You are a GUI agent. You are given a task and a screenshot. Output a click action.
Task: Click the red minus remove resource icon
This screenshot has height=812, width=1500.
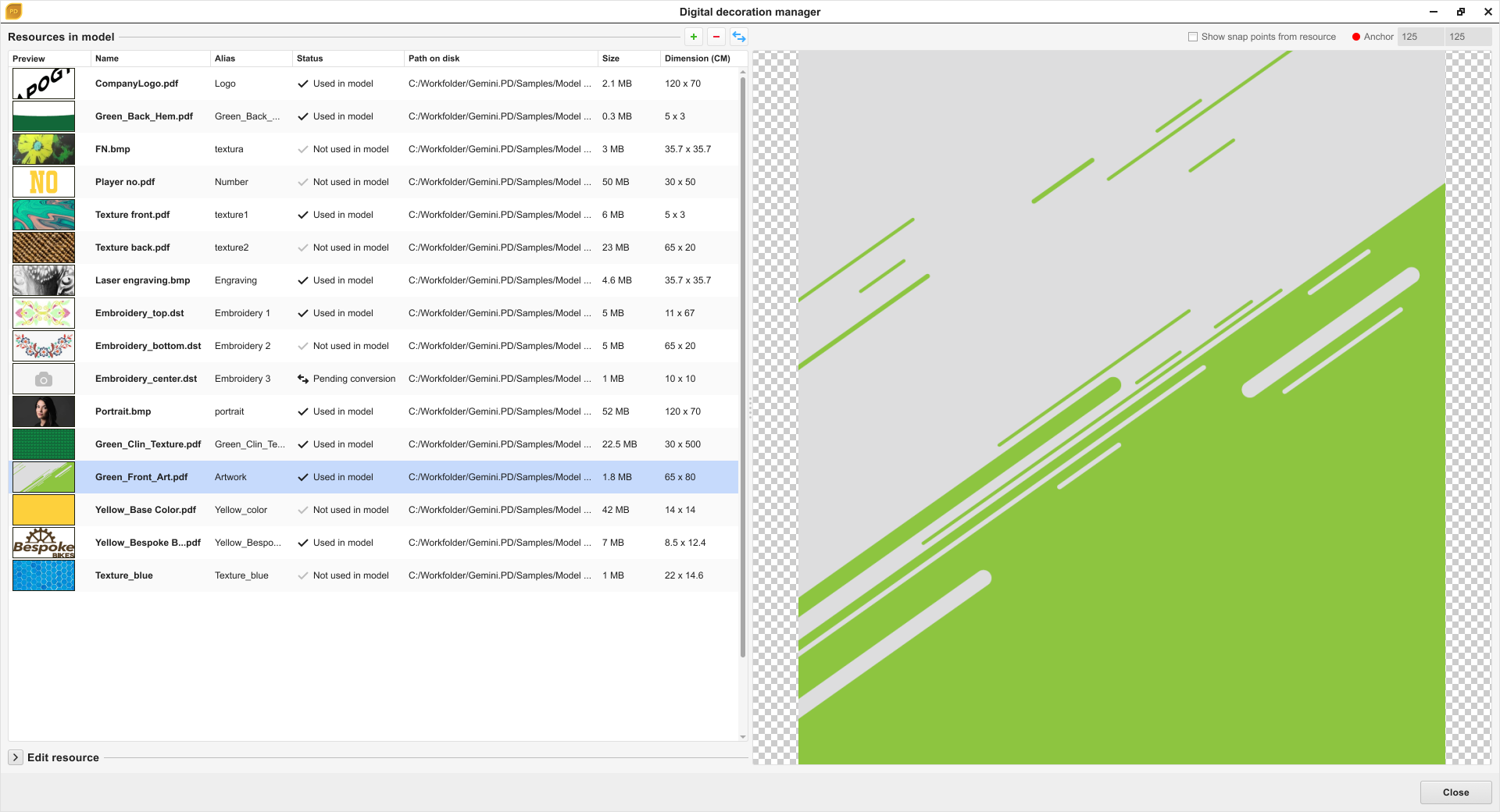point(716,37)
